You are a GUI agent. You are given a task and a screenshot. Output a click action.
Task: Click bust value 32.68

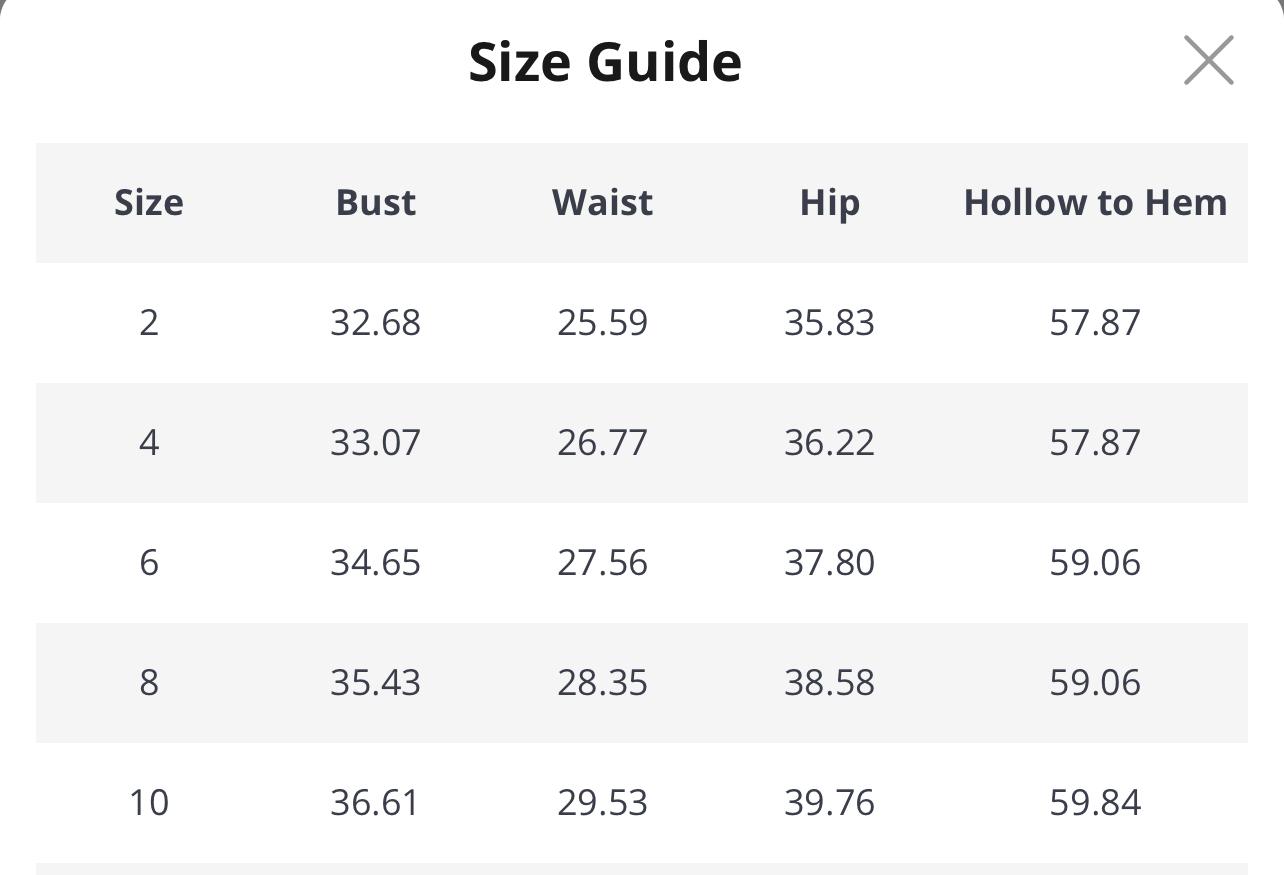[x=375, y=323]
